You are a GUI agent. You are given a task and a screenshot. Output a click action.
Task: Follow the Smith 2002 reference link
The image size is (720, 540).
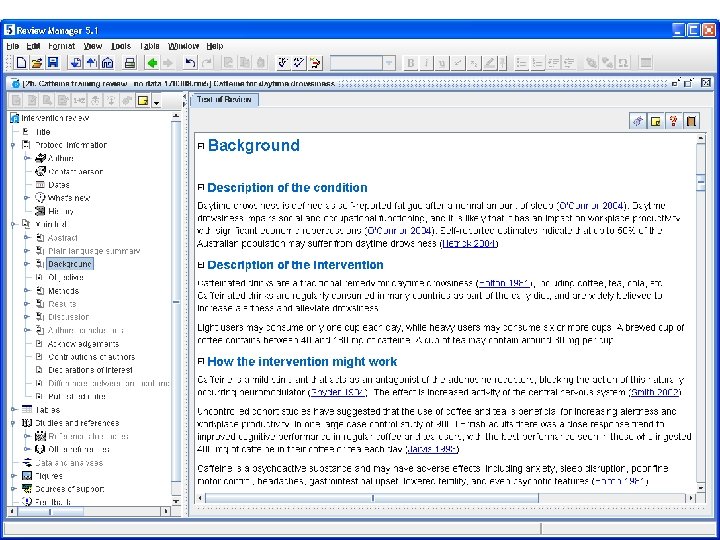655,392
